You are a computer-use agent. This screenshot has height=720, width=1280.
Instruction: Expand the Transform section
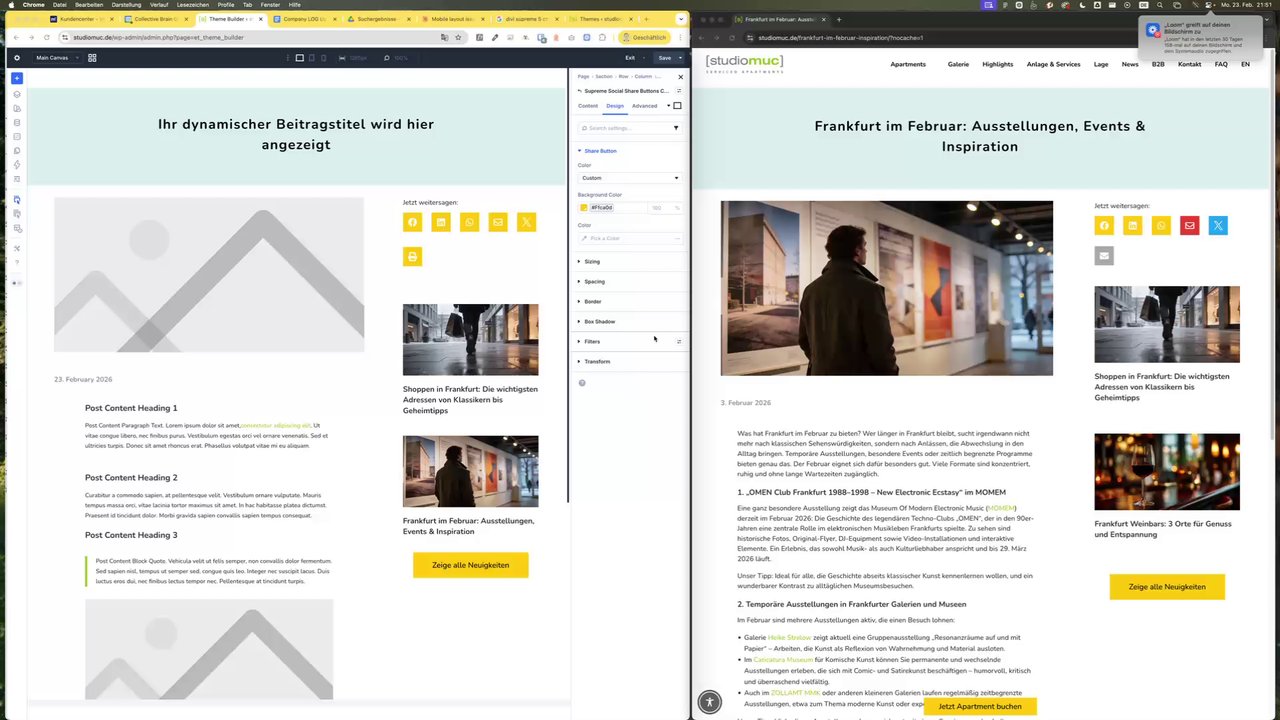pos(597,362)
